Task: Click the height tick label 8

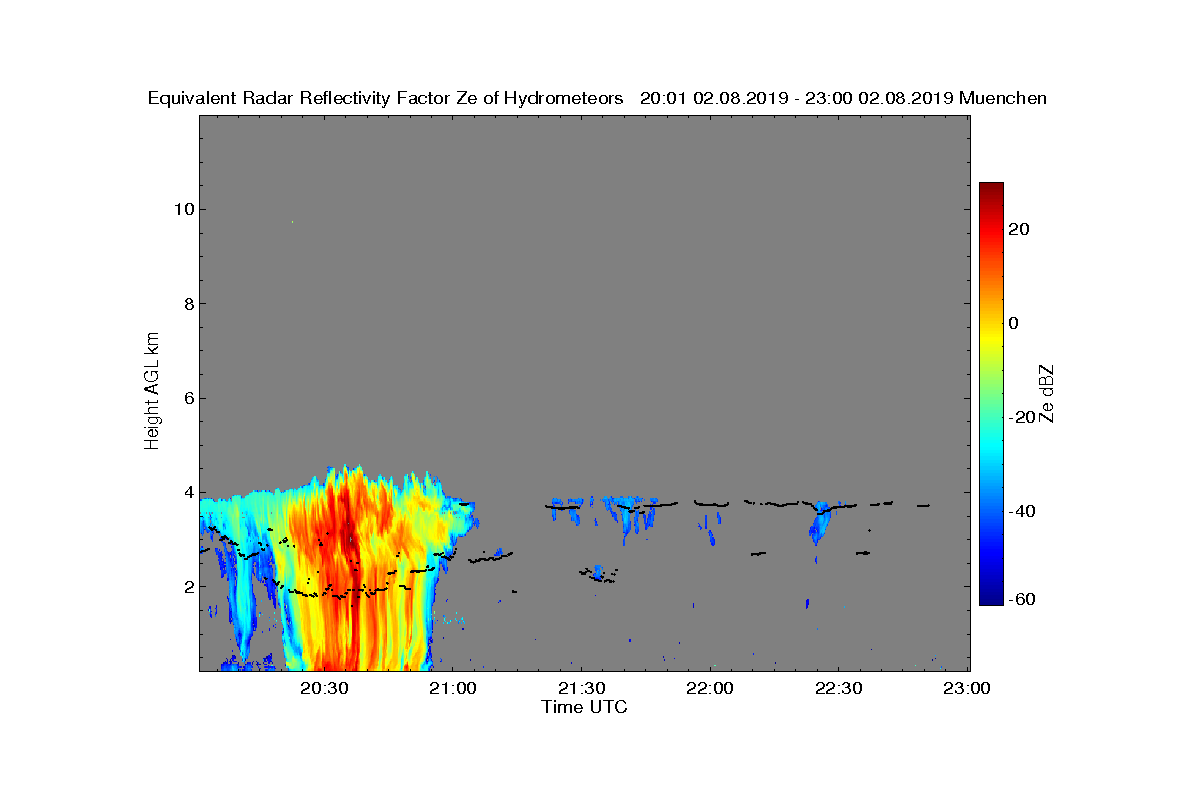Action: [187, 304]
